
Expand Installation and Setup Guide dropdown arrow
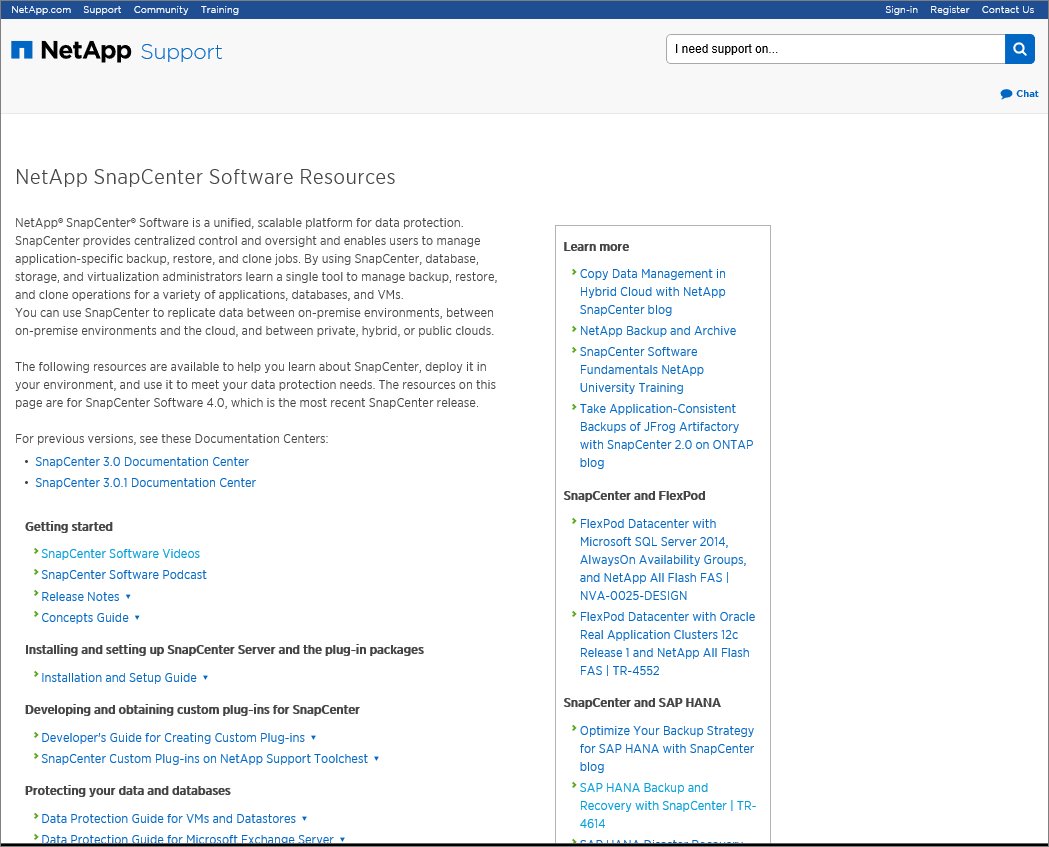(x=205, y=678)
